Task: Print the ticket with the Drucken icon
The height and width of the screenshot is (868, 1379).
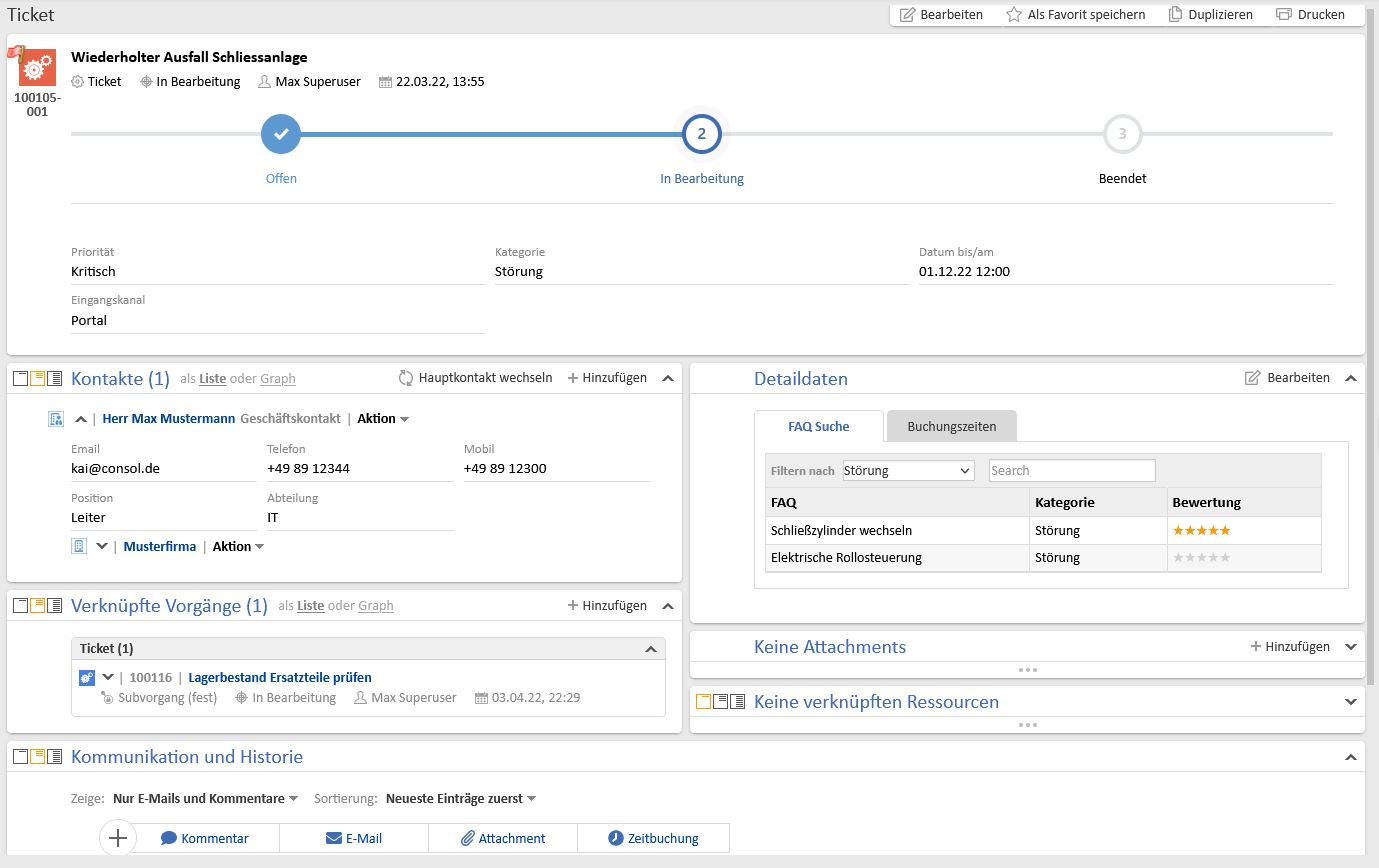Action: (x=1283, y=14)
